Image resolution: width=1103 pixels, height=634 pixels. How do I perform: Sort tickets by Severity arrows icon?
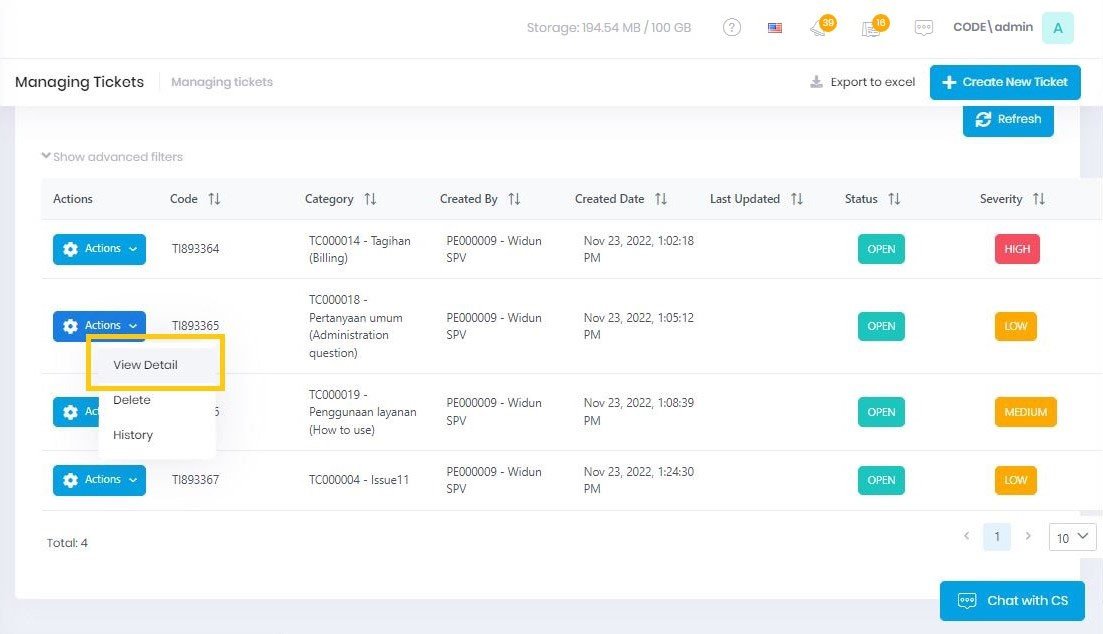(1038, 199)
